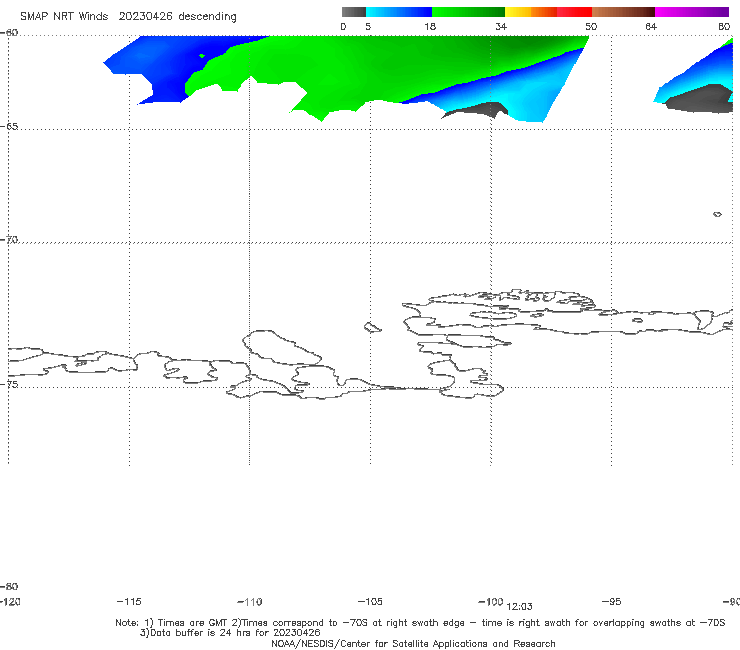Screen dimensions: 740x650
Task: Click gray segment of wind color bar
Action: [x=354, y=12]
